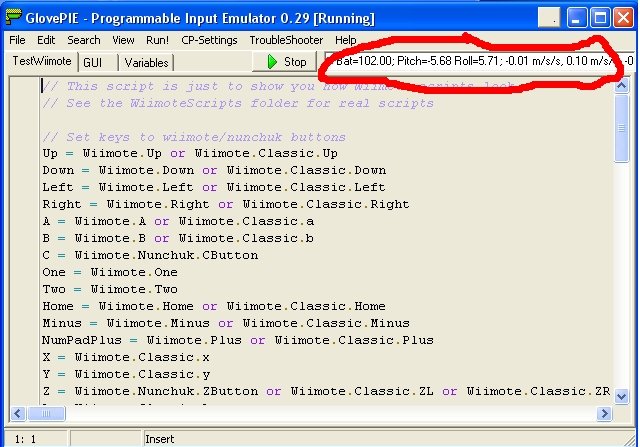Image resolution: width=640 pixels, height=447 pixels.
Task: Maximize the GlovePIE window
Action: coord(600,18)
